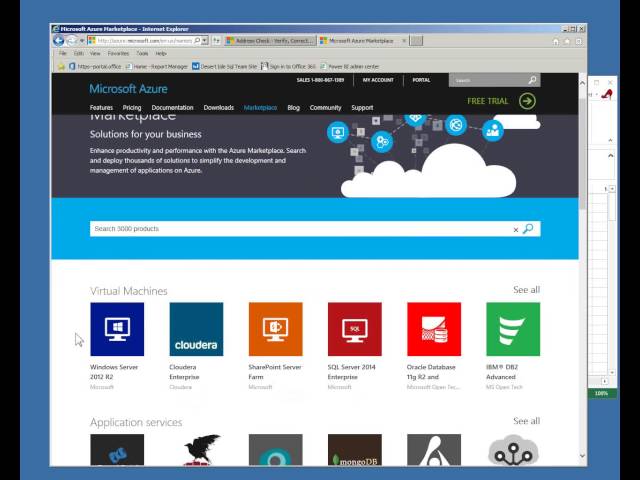Click the page scroll-down arrow
The image size is (640, 480).
(582, 456)
